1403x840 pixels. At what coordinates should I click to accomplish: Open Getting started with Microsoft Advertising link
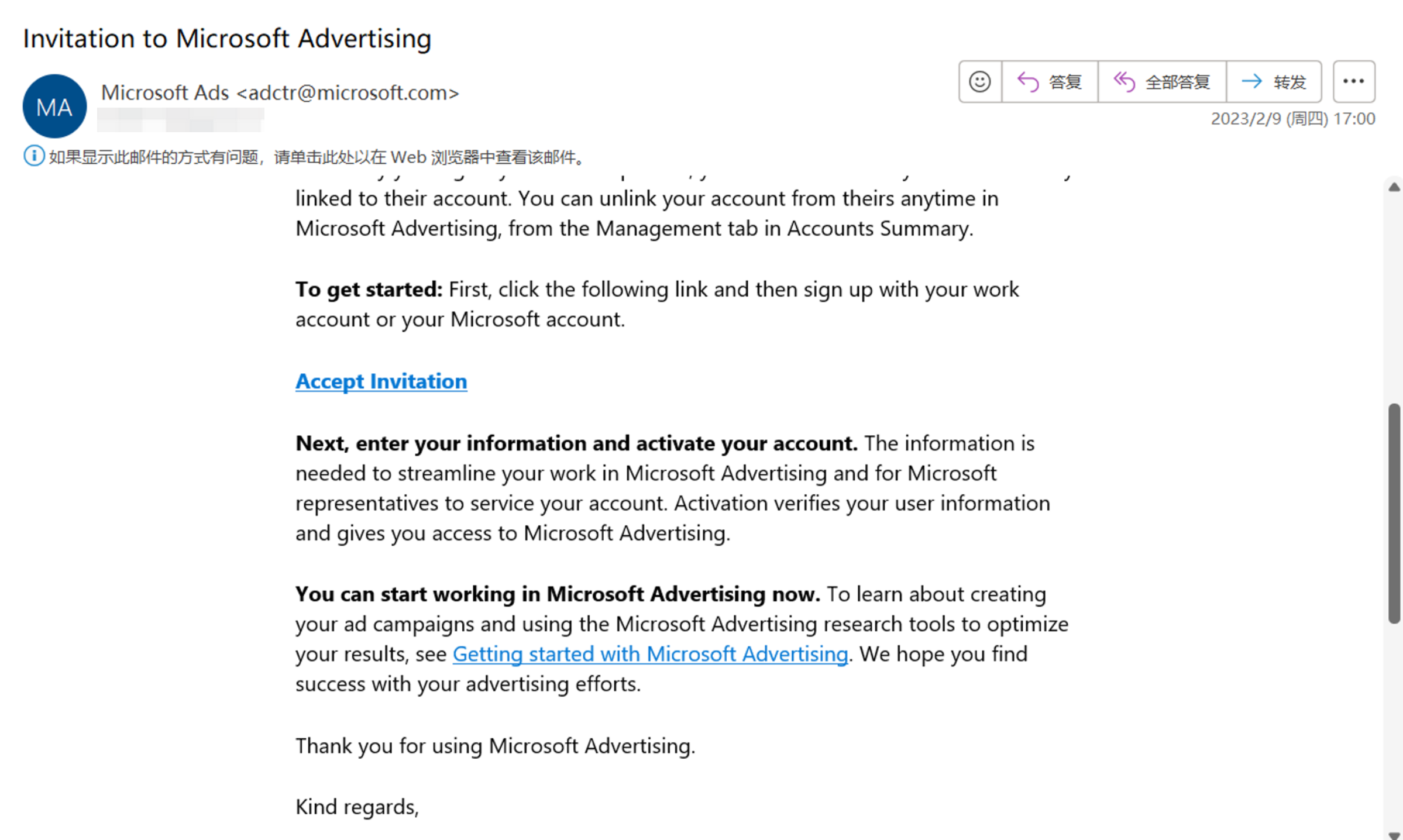649,654
